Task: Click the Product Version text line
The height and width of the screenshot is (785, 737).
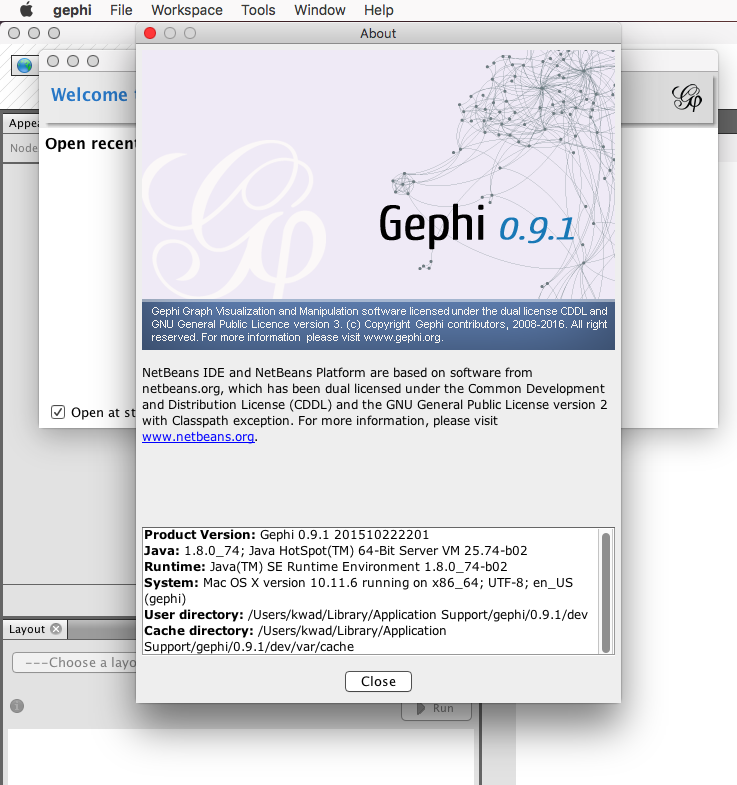Action: 287,535
